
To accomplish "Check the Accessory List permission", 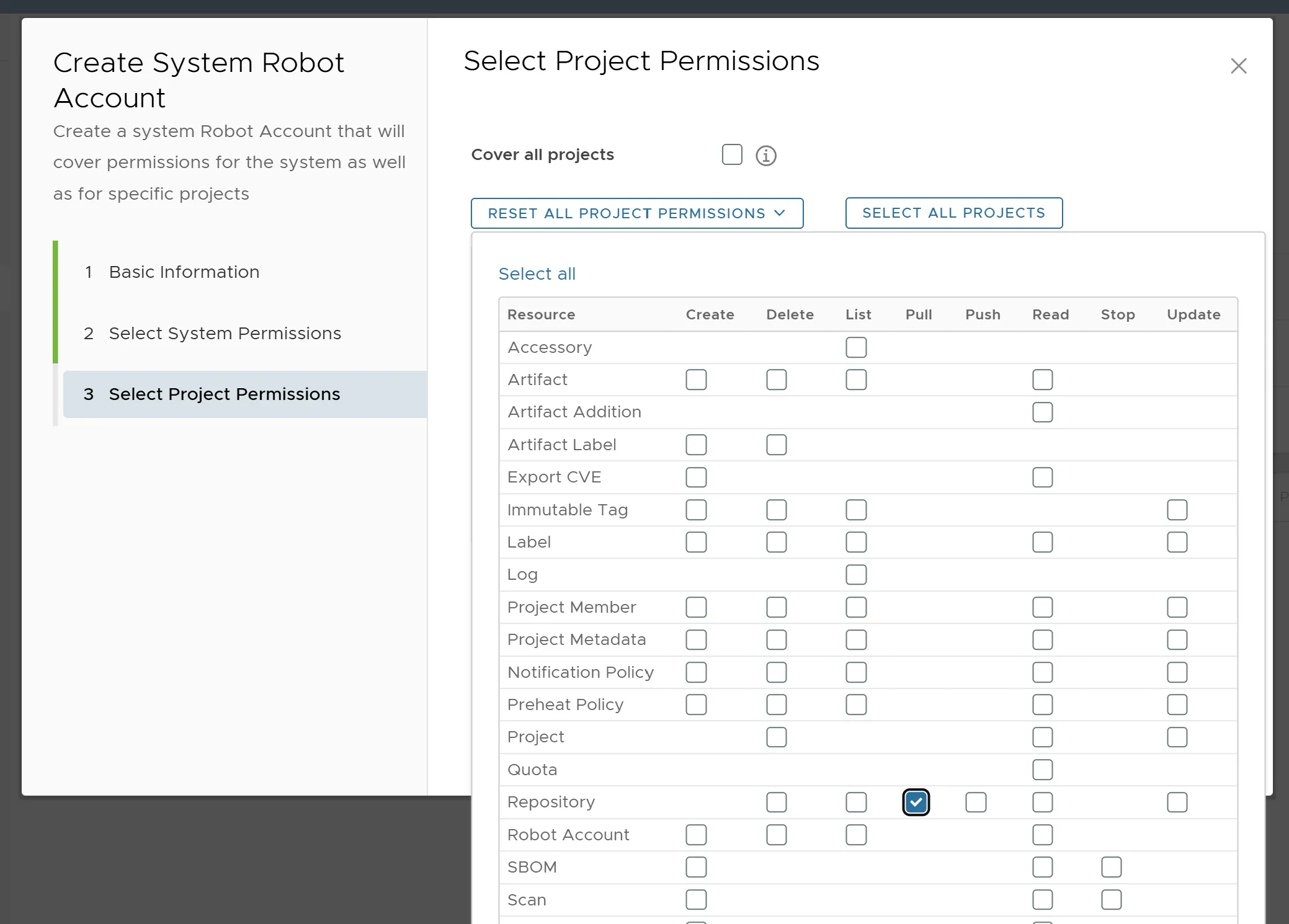I will [856, 347].
